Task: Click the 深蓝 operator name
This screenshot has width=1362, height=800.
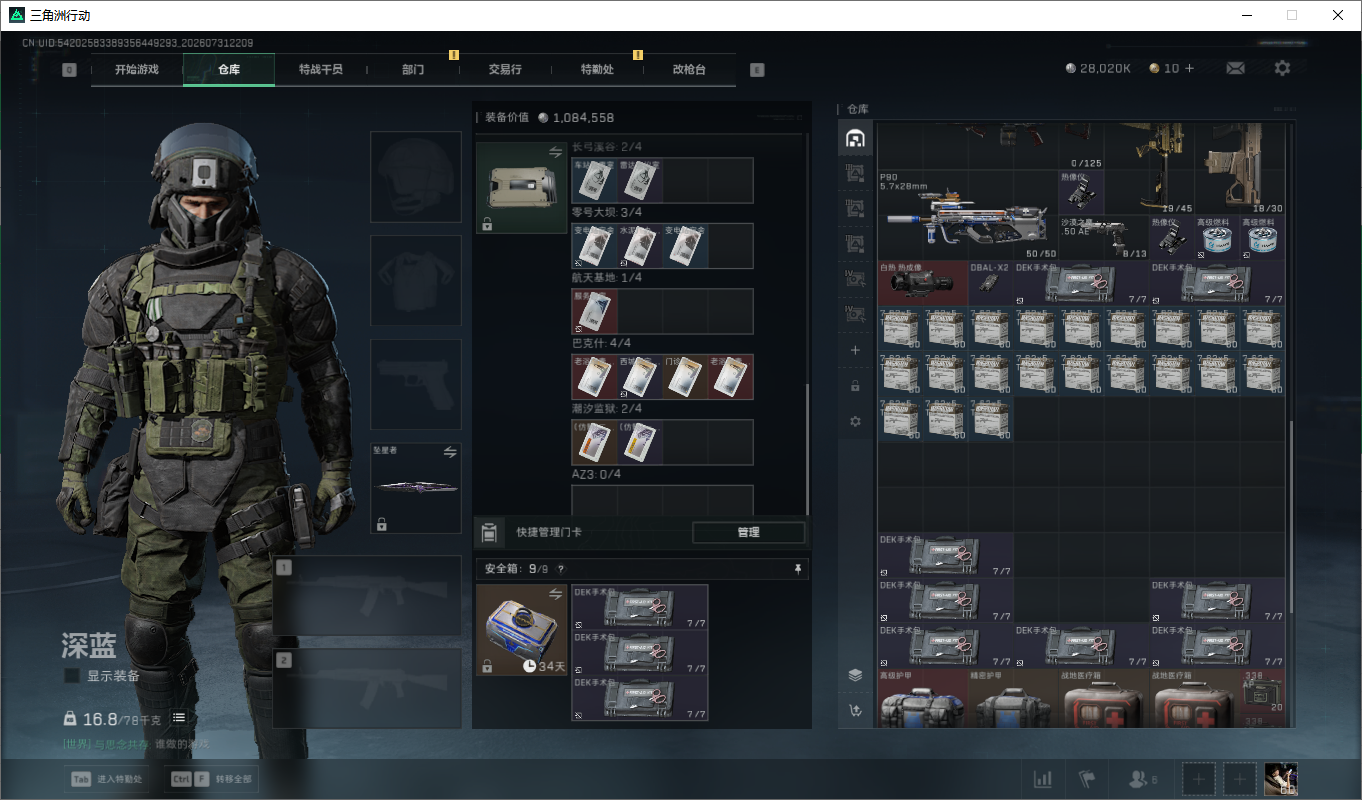Action: (x=89, y=645)
